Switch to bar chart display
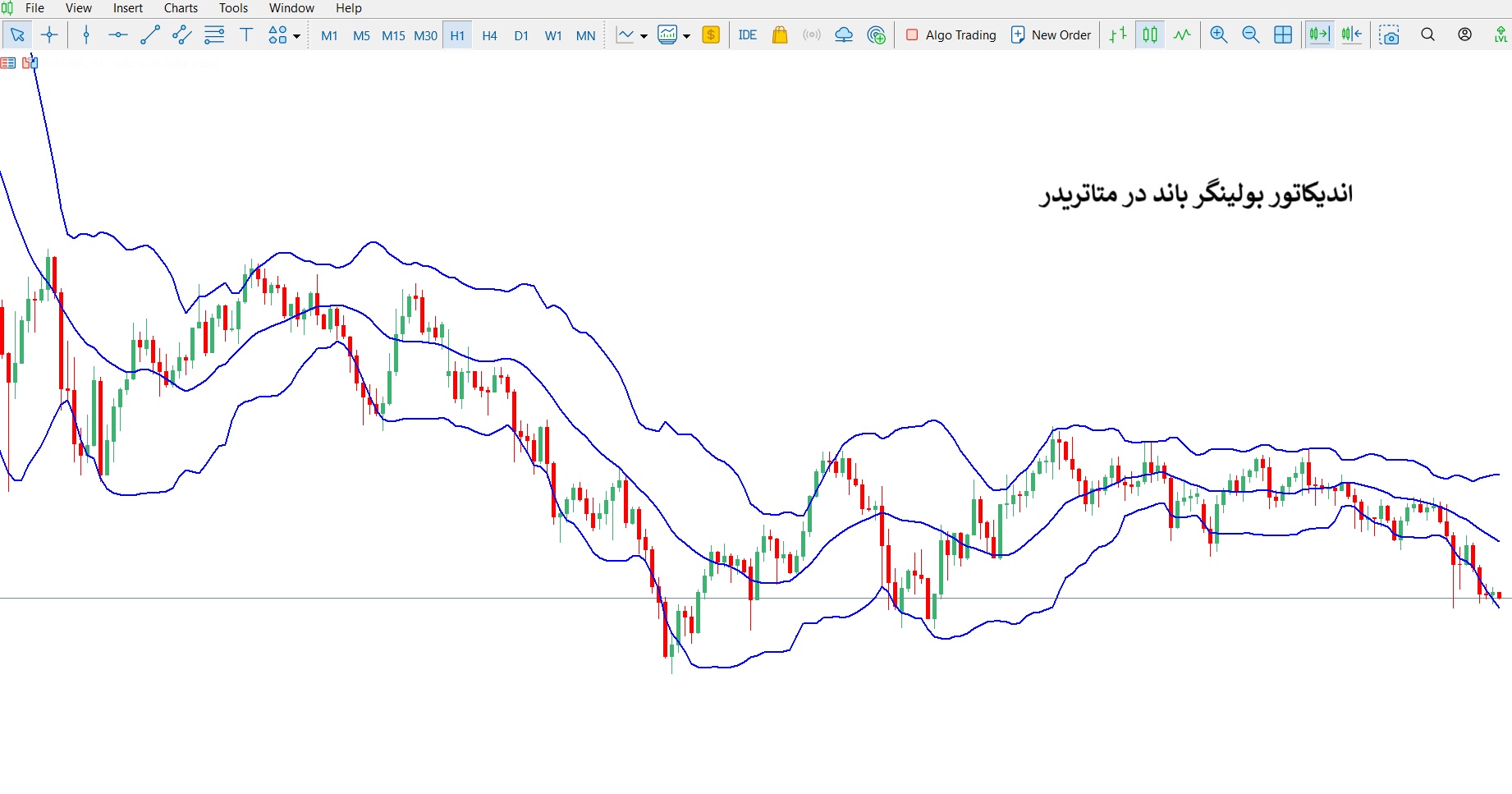This screenshot has width=1512, height=794. (1118, 35)
